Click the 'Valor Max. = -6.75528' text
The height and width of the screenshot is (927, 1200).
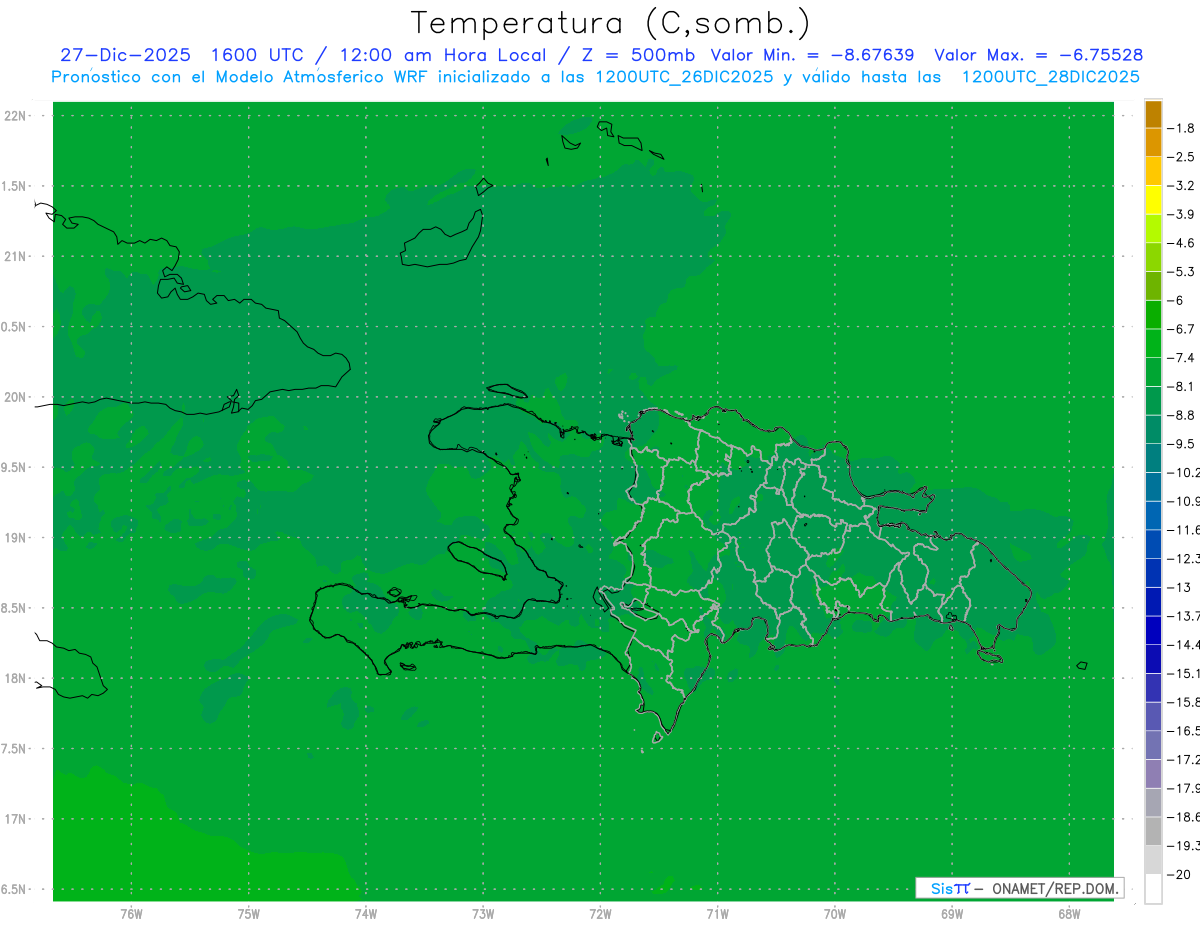point(1038,55)
